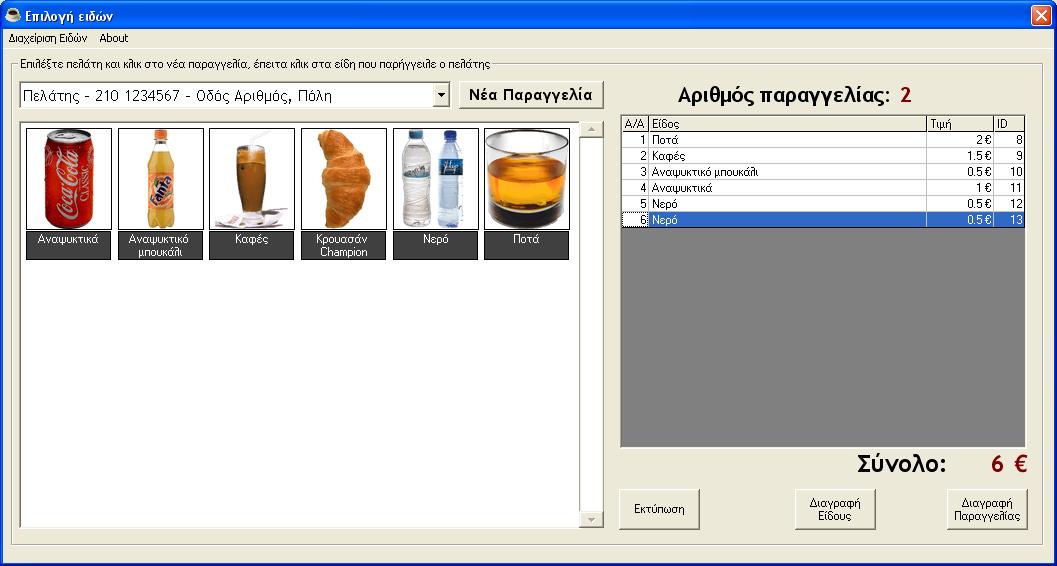Add the water bottles product image
1057x566 pixels.
tap(435, 179)
